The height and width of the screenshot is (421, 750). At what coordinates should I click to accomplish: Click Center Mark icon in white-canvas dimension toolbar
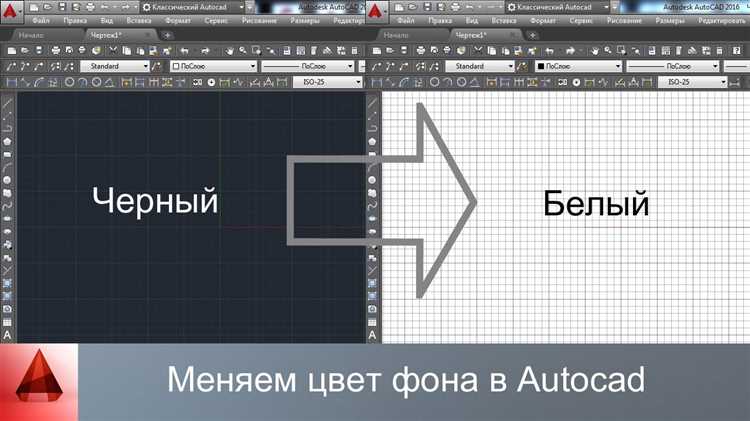[576, 82]
